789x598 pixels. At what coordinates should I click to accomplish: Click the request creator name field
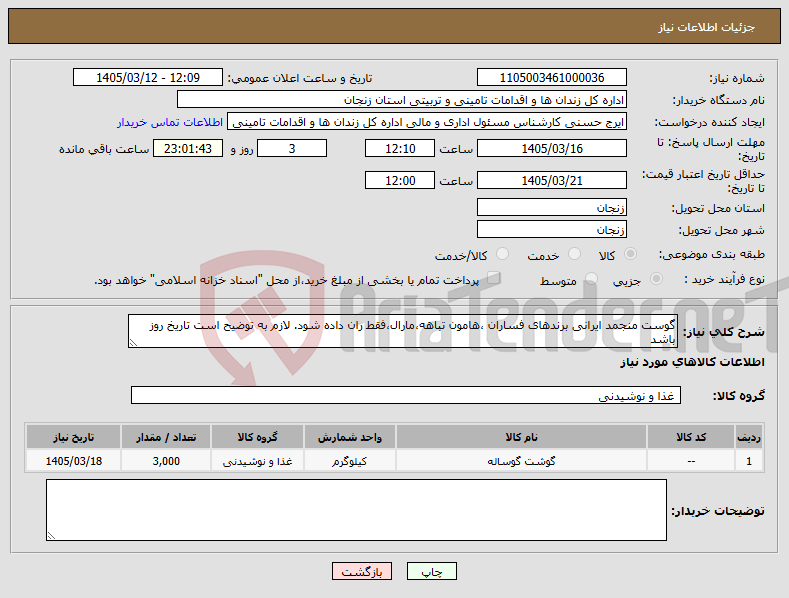pyautogui.click(x=427, y=122)
